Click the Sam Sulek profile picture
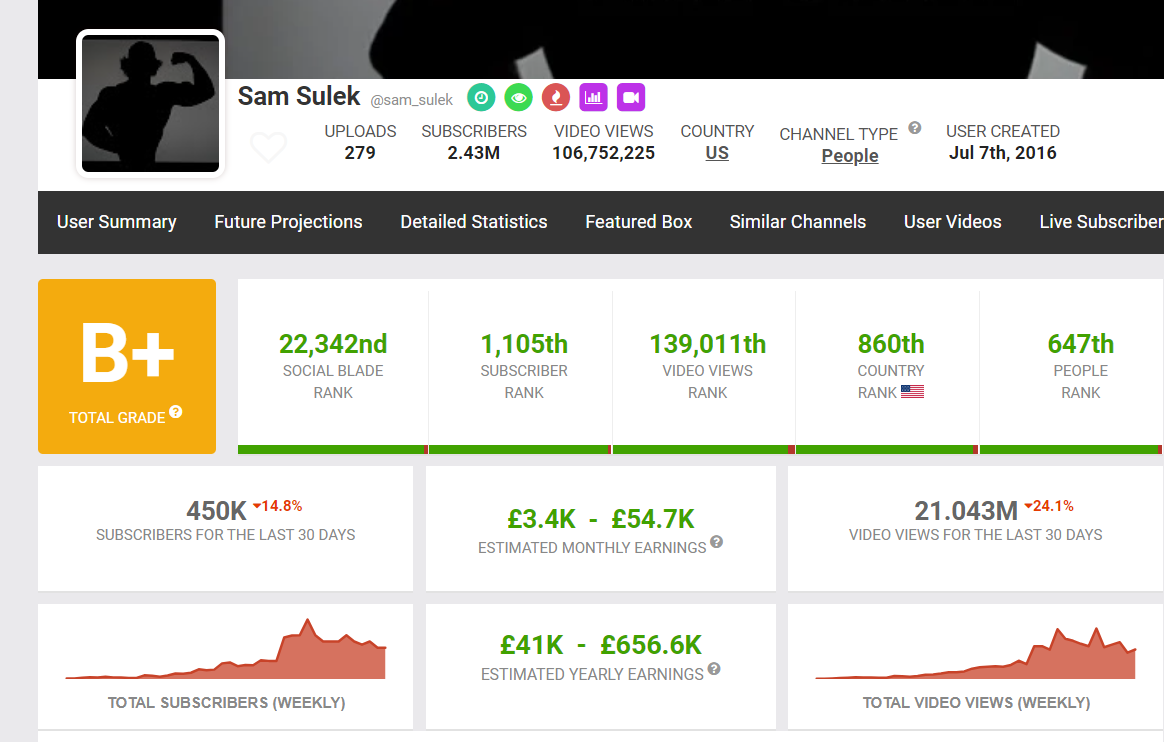This screenshot has height=742, width=1164. click(151, 104)
